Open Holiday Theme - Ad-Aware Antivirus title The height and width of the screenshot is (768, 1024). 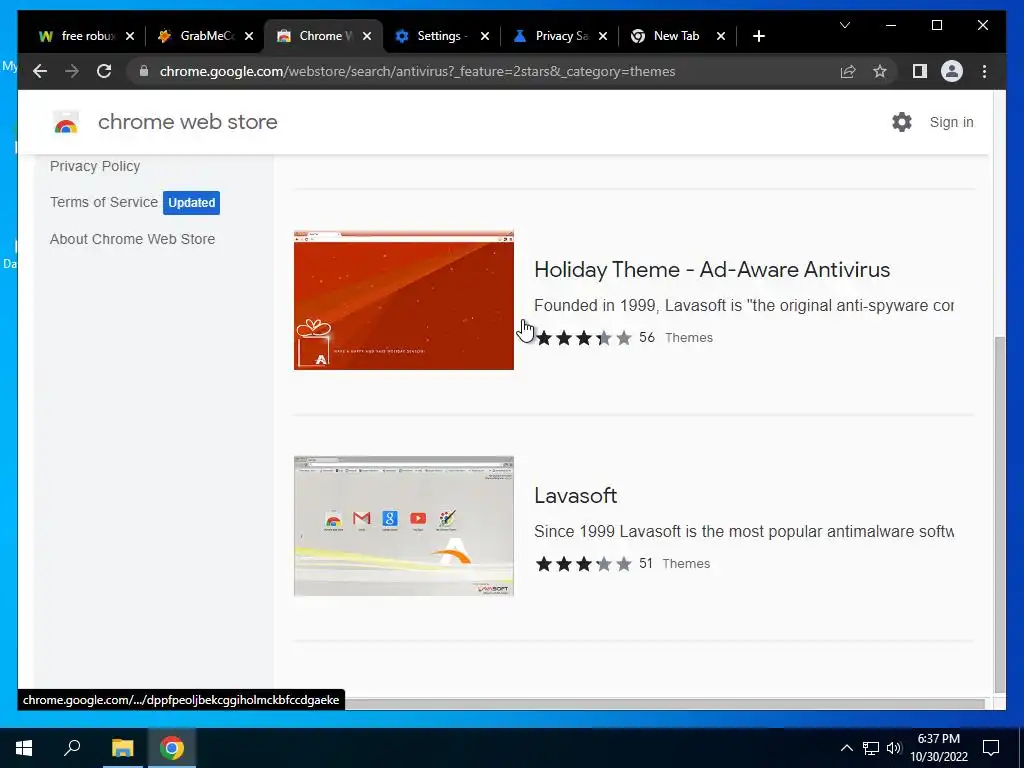[712, 270]
